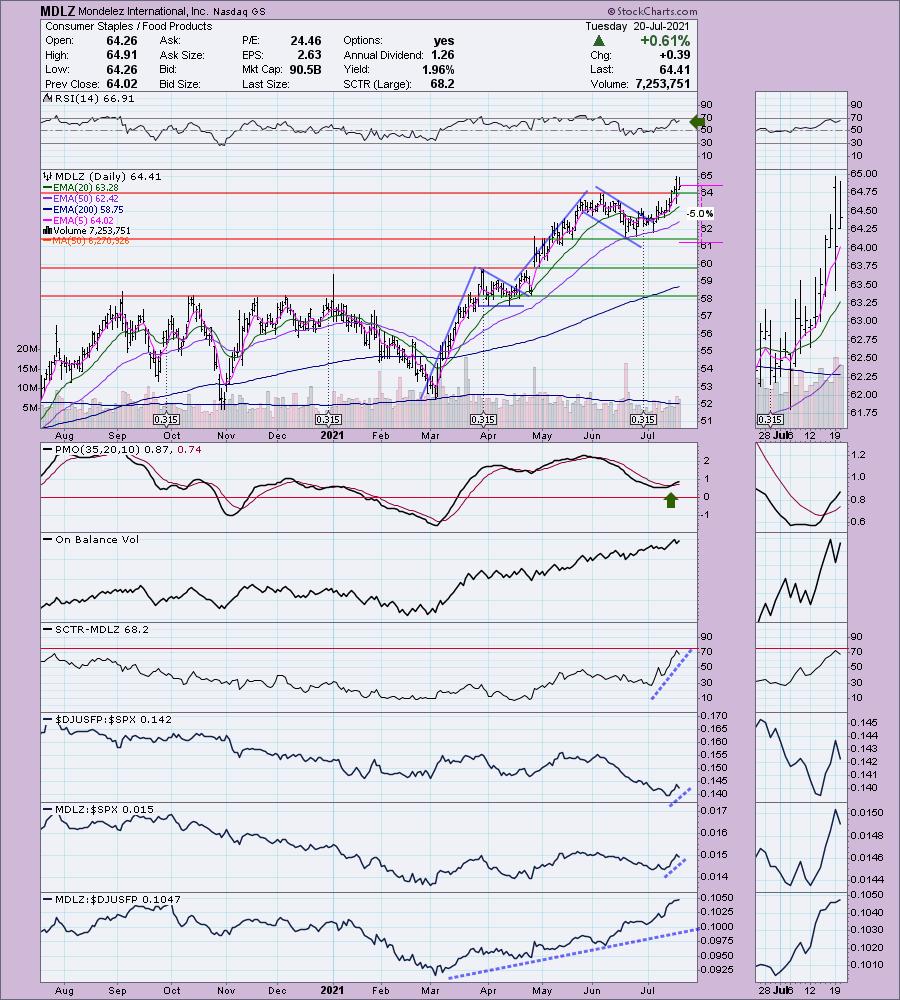Viewport: 900px width, 1000px height.
Task: Click the RSI area-chart icon
Action: click(47, 98)
